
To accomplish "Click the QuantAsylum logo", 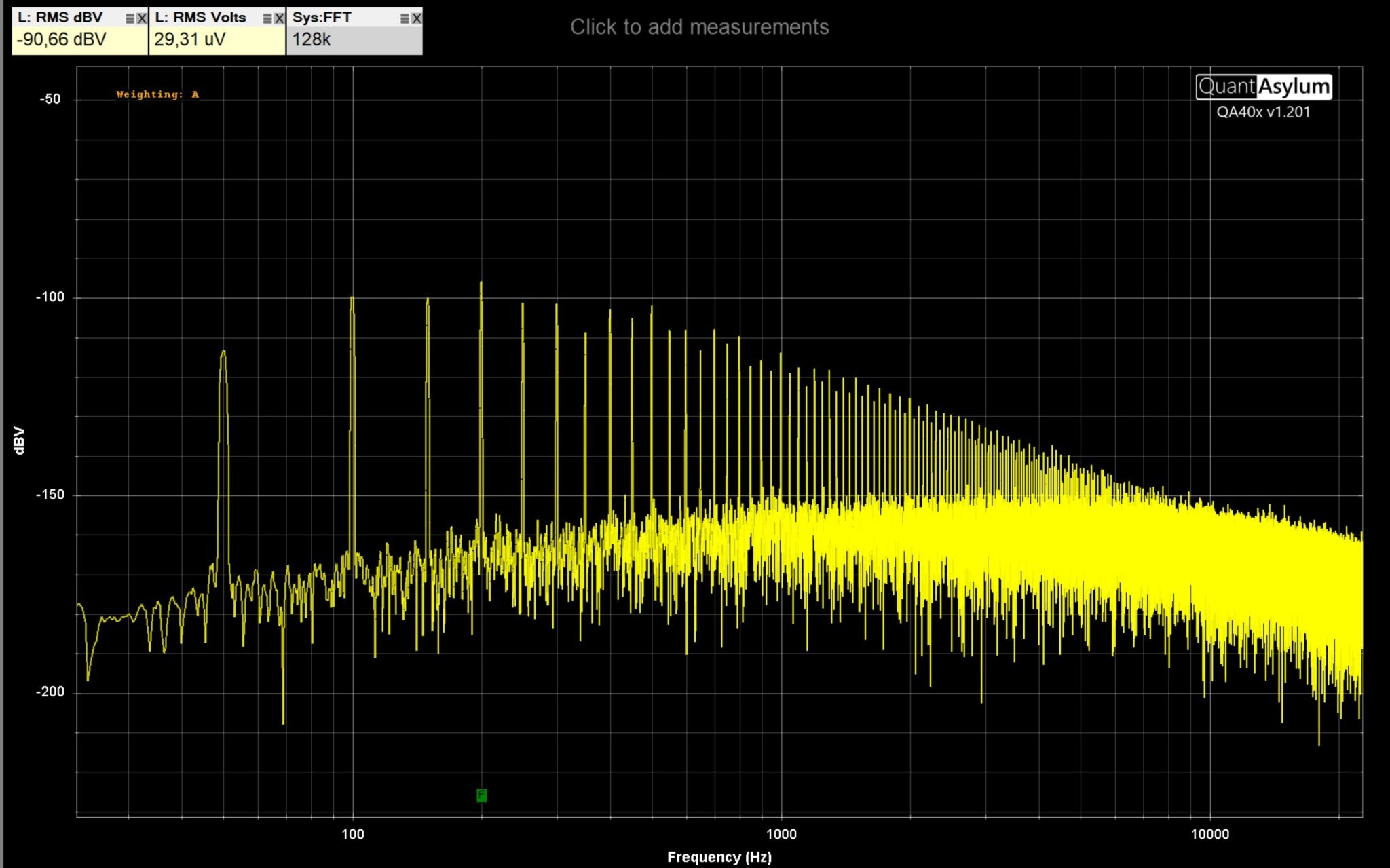I will tap(1264, 86).
